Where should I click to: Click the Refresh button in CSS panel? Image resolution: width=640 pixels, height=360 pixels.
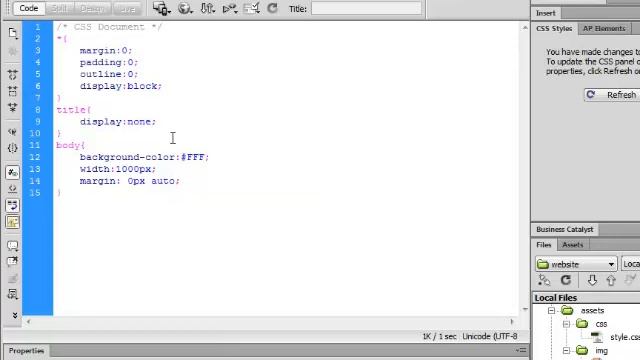[612, 95]
